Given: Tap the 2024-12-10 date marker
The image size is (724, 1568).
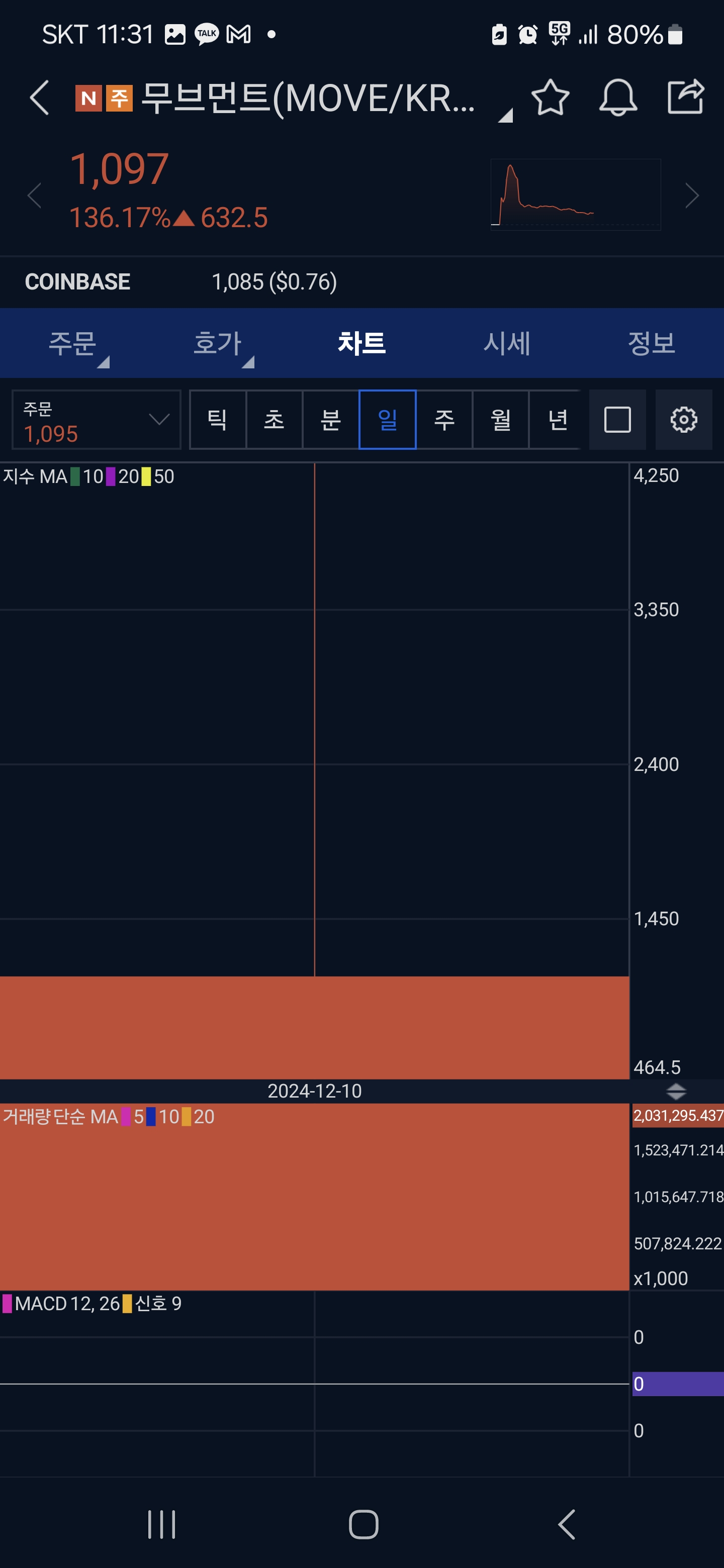Looking at the screenshot, I should coord(315,1091).
